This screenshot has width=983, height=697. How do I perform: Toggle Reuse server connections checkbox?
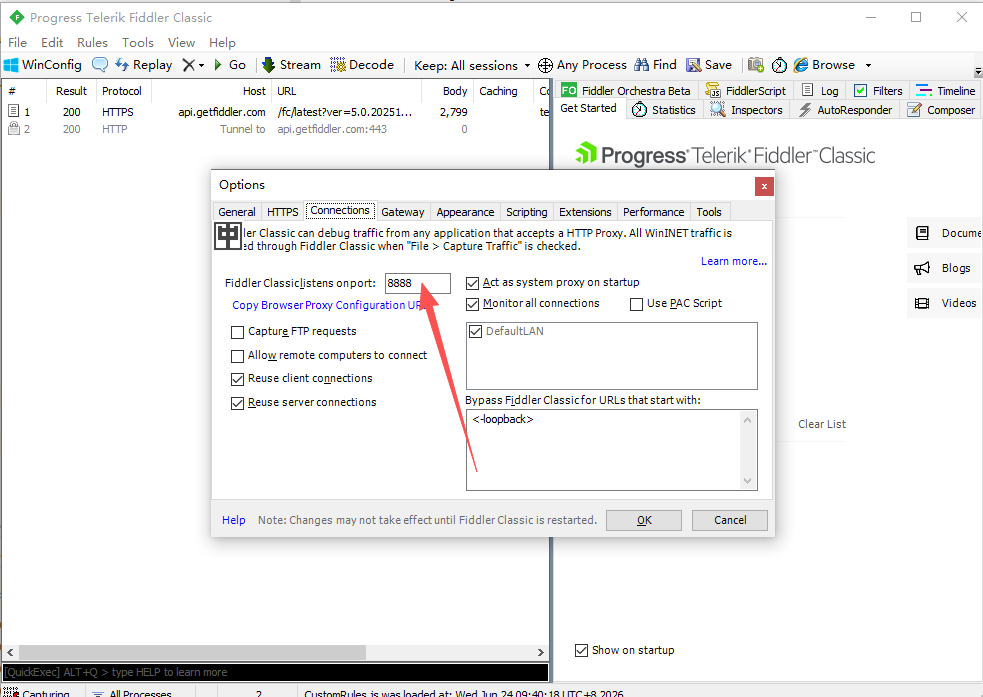coord(238,403)
